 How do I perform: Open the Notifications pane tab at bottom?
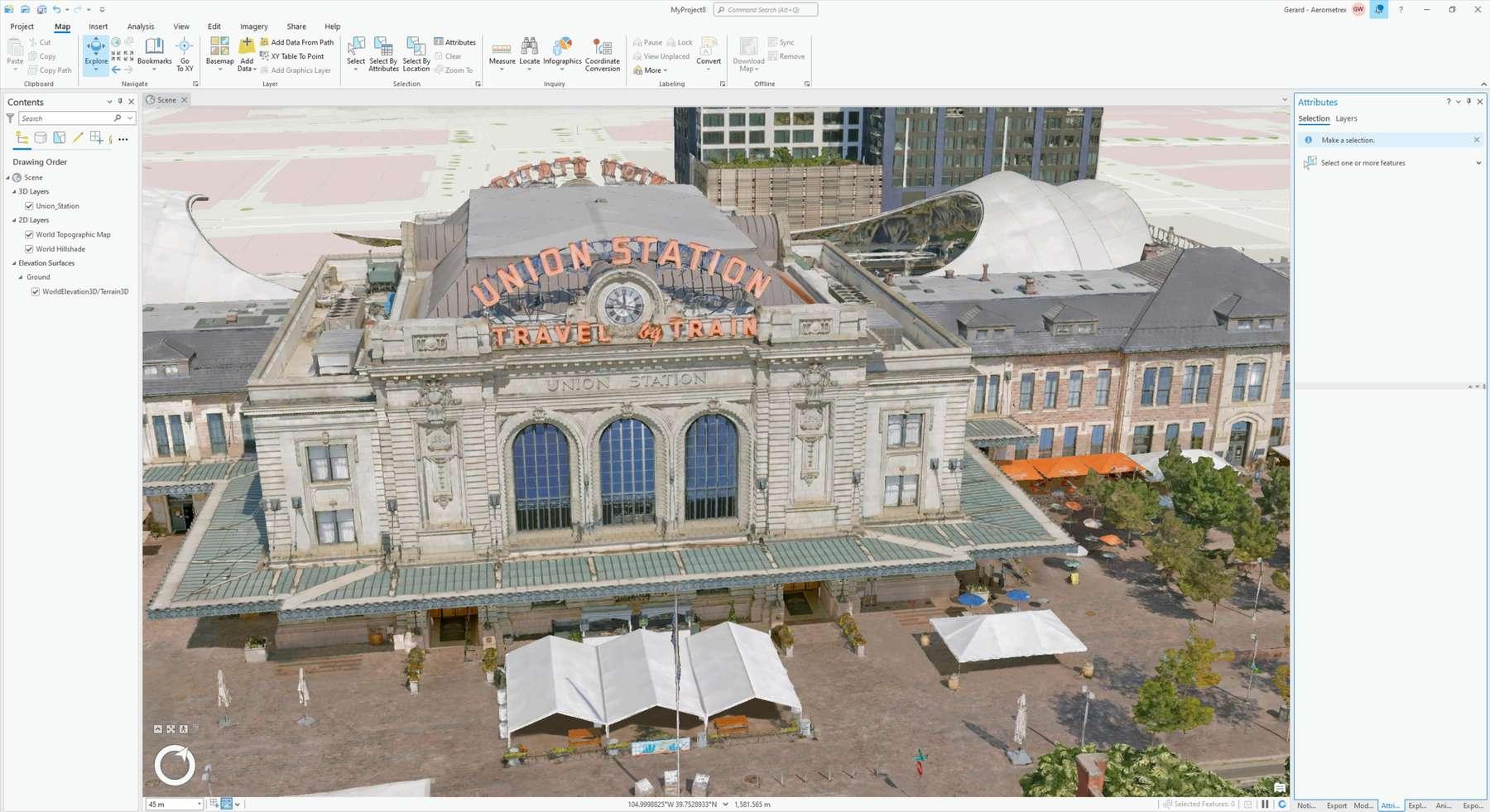pos(1306,805)
